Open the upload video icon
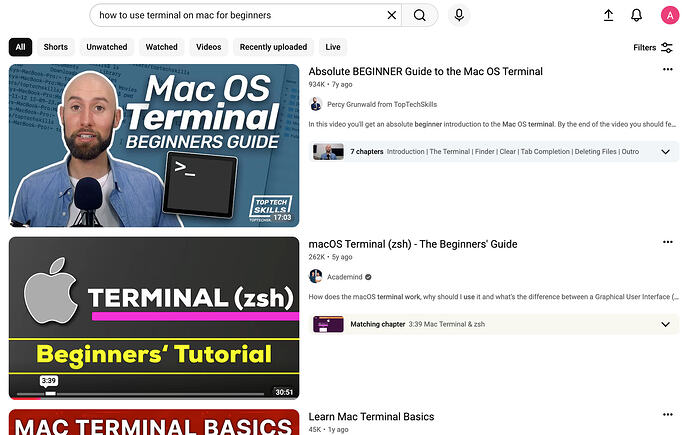Image resolution: width=690 pixels, height=435 pixels. pos(608,15)
